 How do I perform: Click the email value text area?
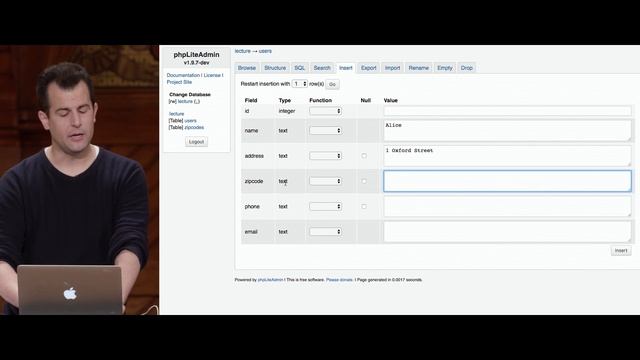pyautogui.click(x=507, y=232)
